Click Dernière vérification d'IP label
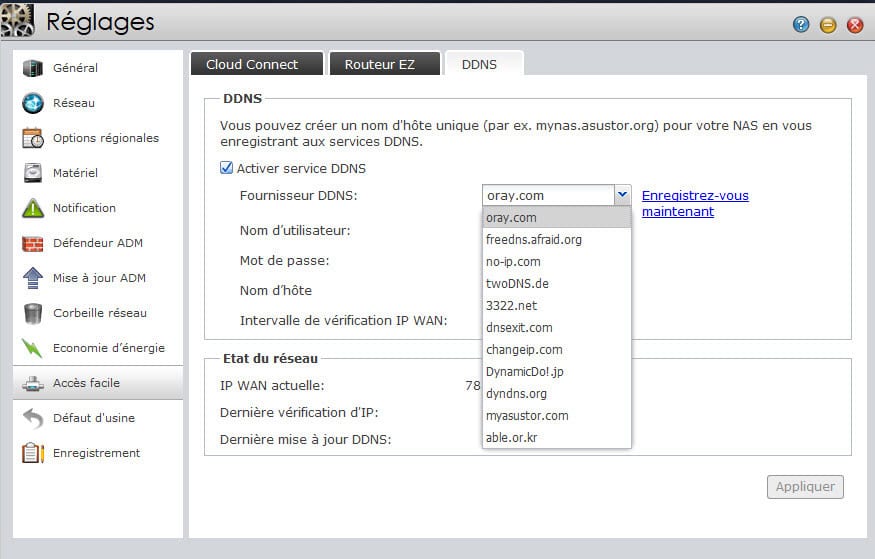 299,413
